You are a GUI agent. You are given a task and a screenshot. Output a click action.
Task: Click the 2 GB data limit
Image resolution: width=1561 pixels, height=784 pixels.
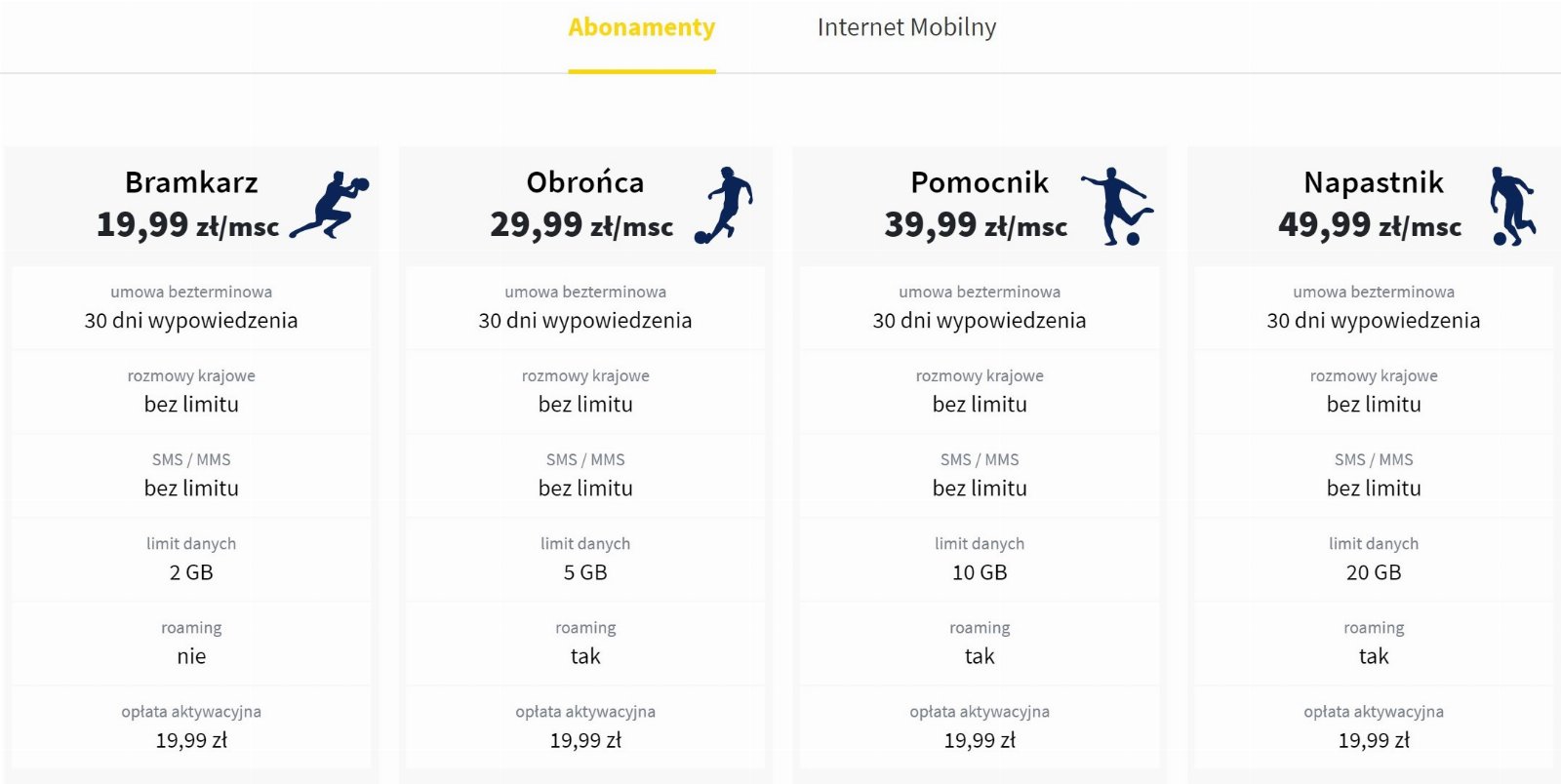191,572
